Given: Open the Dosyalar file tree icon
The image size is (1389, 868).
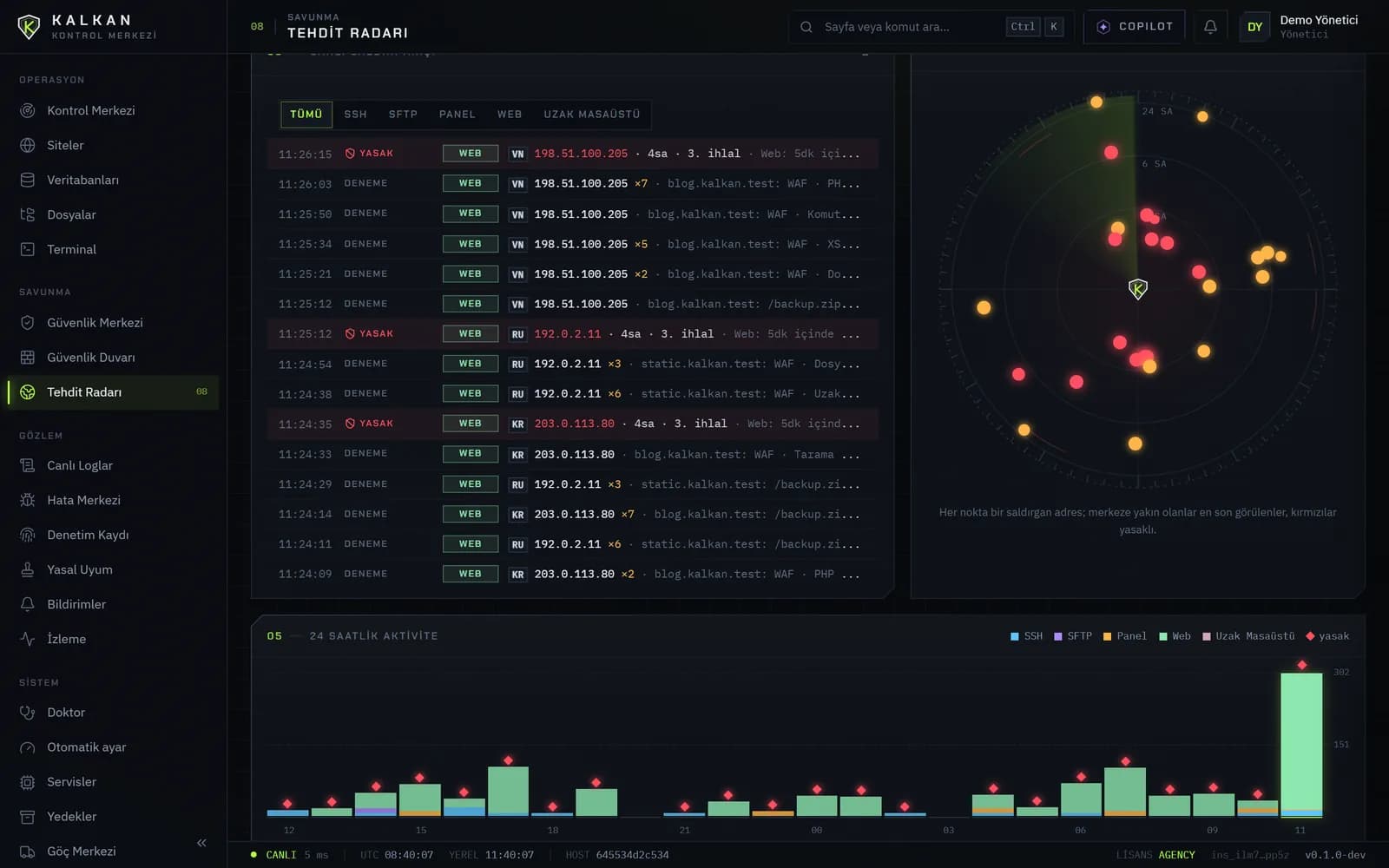Looking at the screenshot, I should pos(28,214).
